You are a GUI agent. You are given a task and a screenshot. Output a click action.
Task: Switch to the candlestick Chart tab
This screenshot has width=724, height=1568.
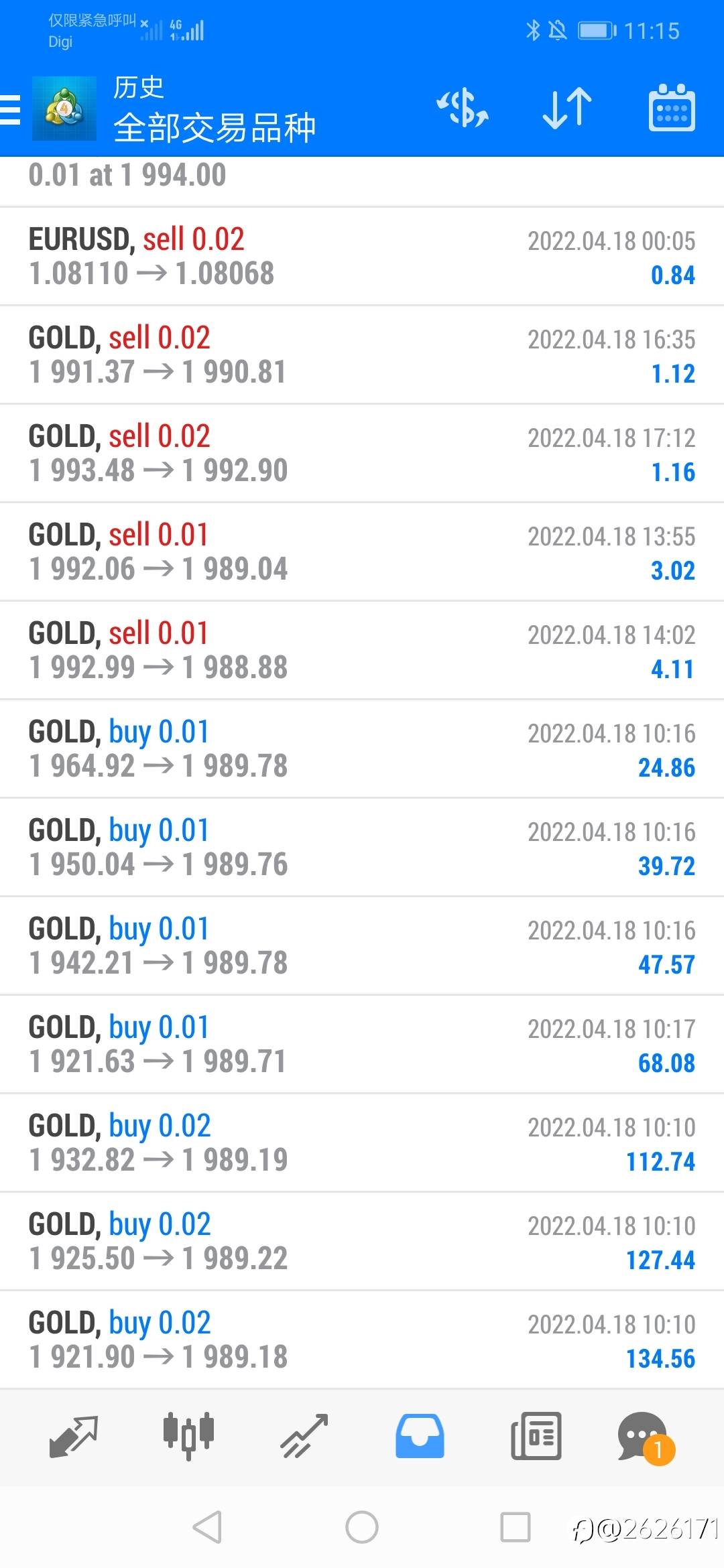(x=189, y=1436)
